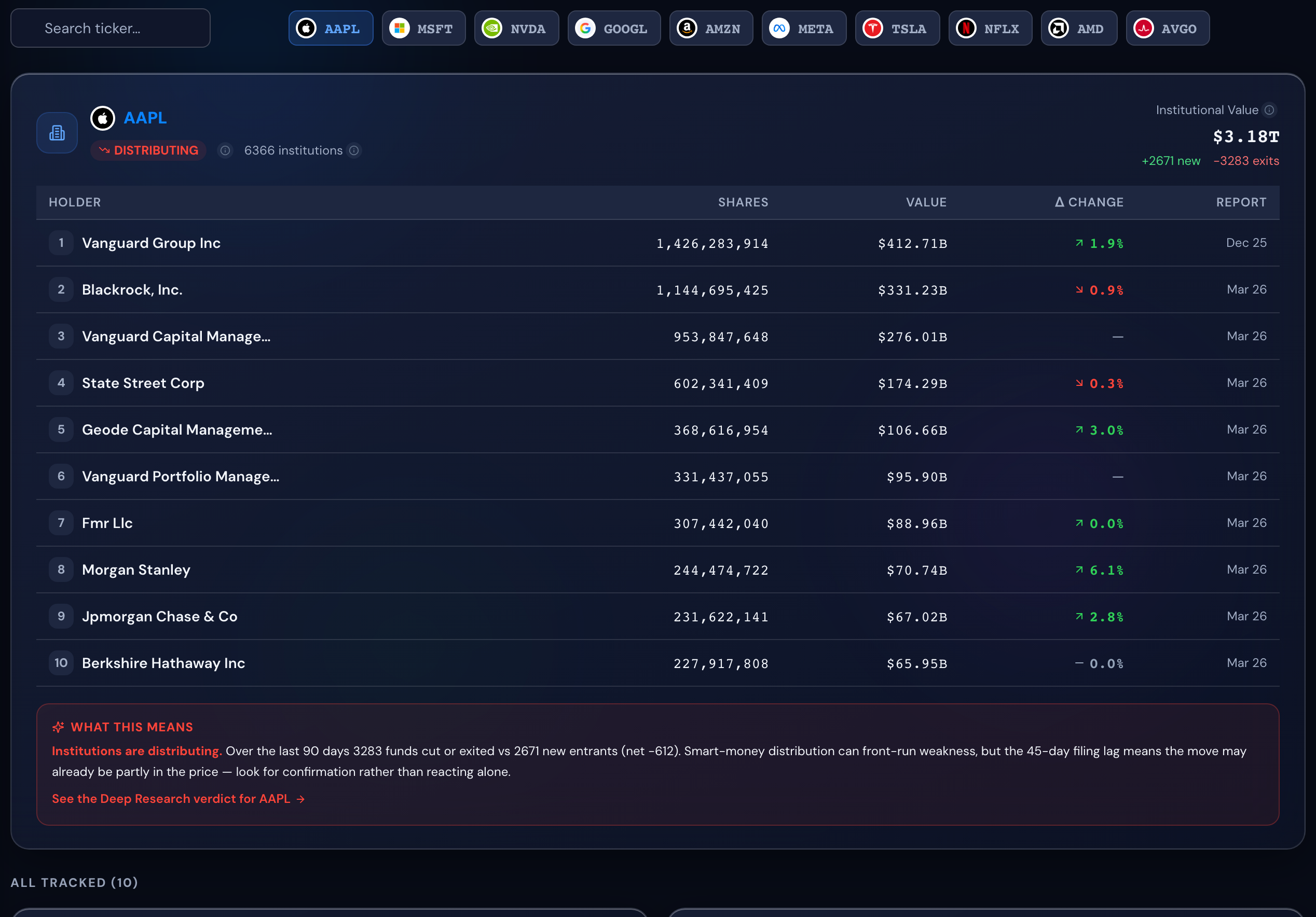Open info icon beside DISTRIBUTING badge

coord(225,150)
